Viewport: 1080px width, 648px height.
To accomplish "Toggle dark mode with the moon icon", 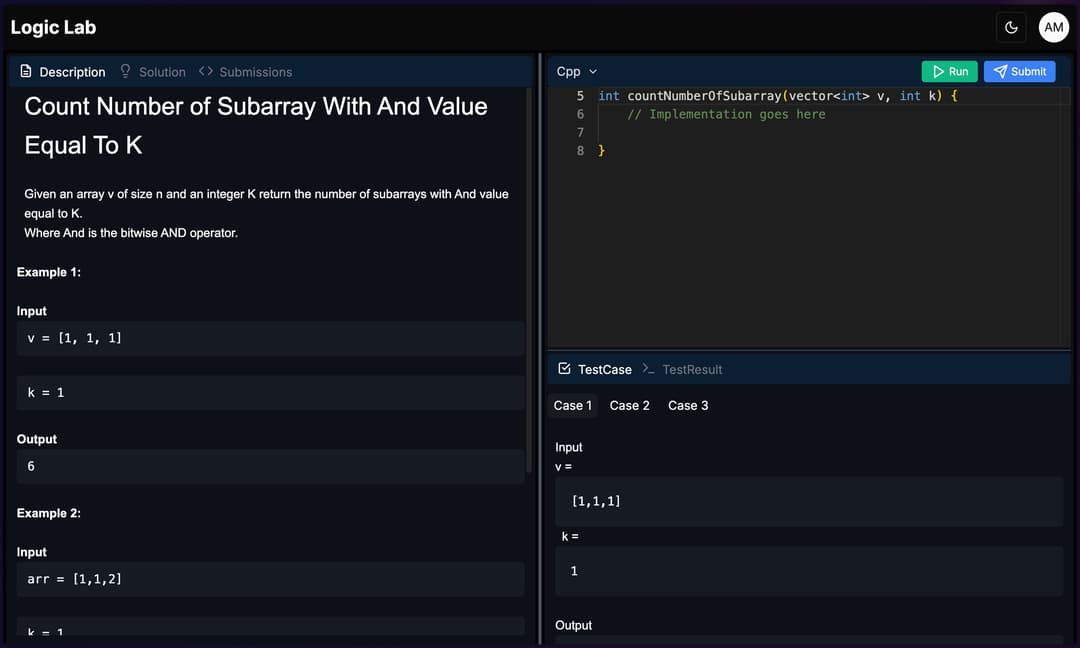I will [1011, 28].
